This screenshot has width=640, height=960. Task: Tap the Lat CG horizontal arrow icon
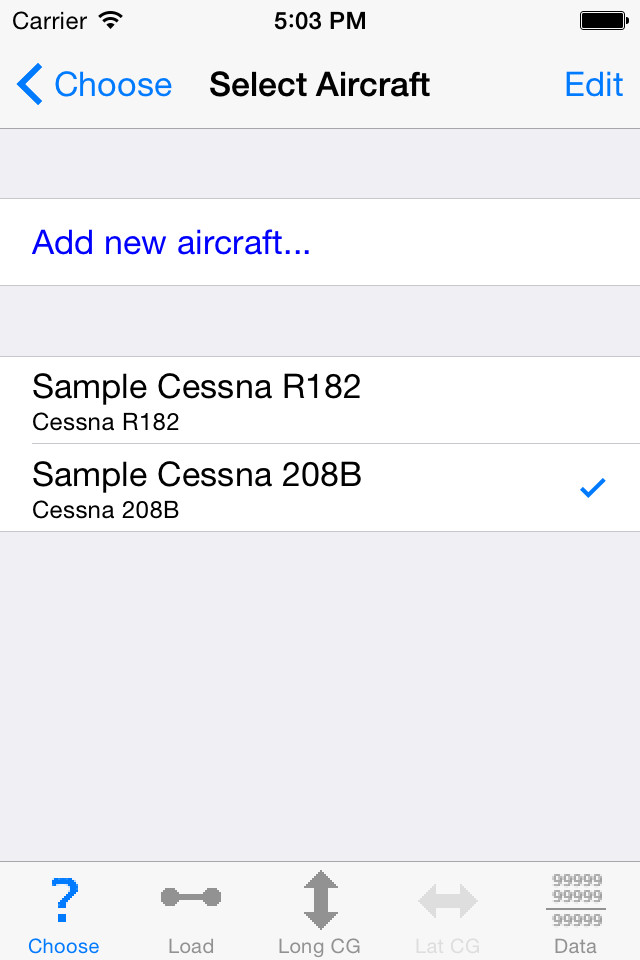448,901
